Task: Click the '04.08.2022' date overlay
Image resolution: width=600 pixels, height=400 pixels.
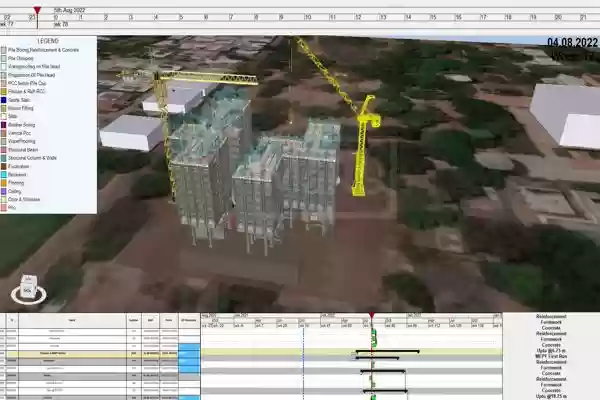Action: pyautogui.click(x=572, y=42)
